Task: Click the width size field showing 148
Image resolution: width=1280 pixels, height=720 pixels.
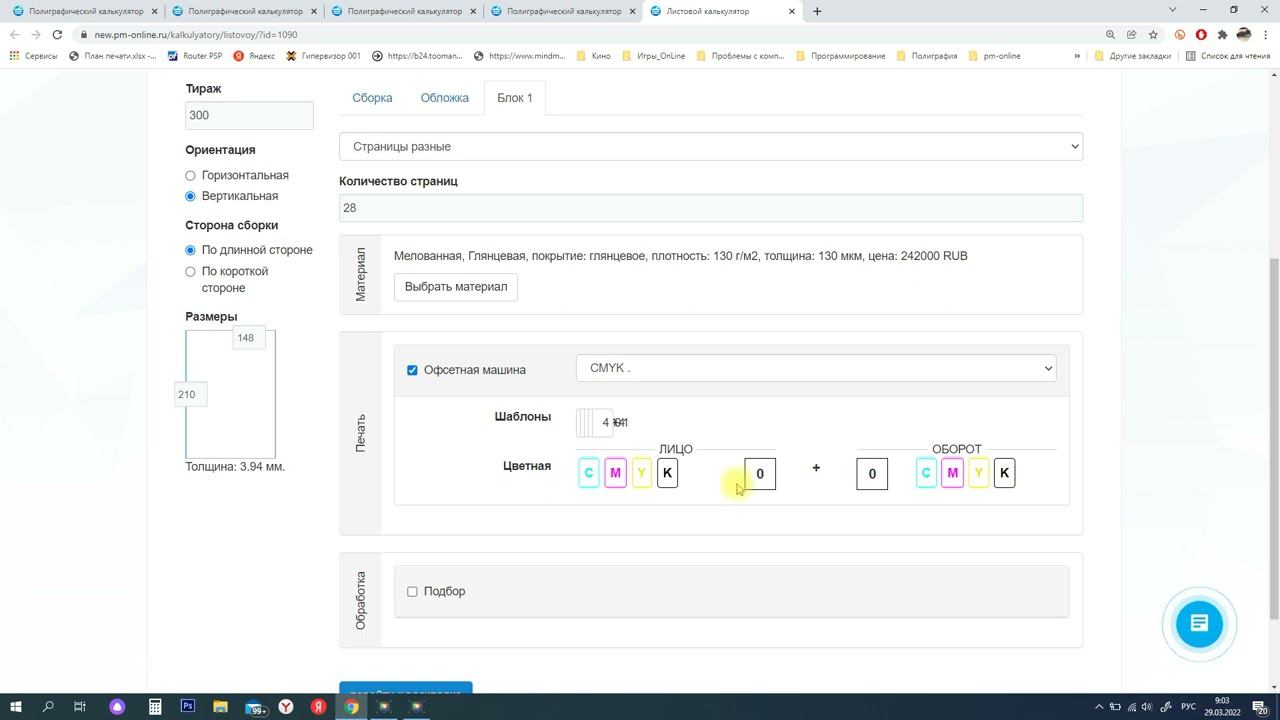Action: [249, 338]
